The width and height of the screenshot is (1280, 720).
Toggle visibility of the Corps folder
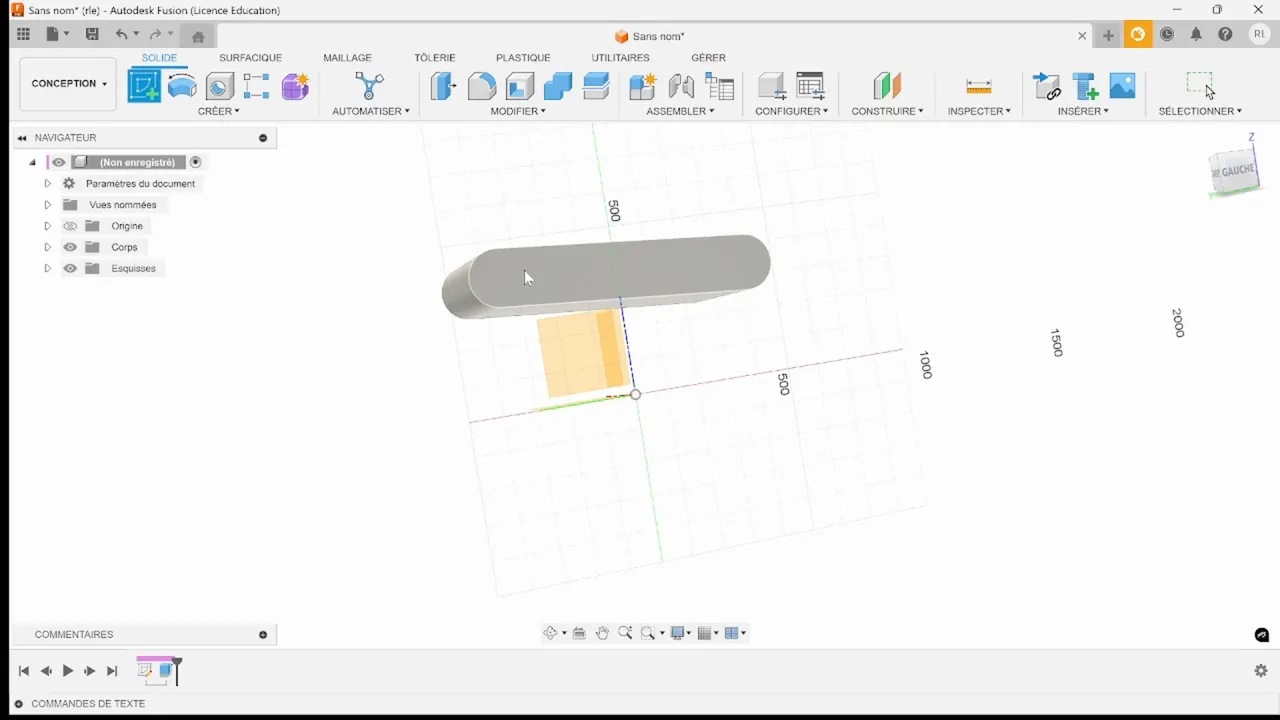[x=70, y=247]
